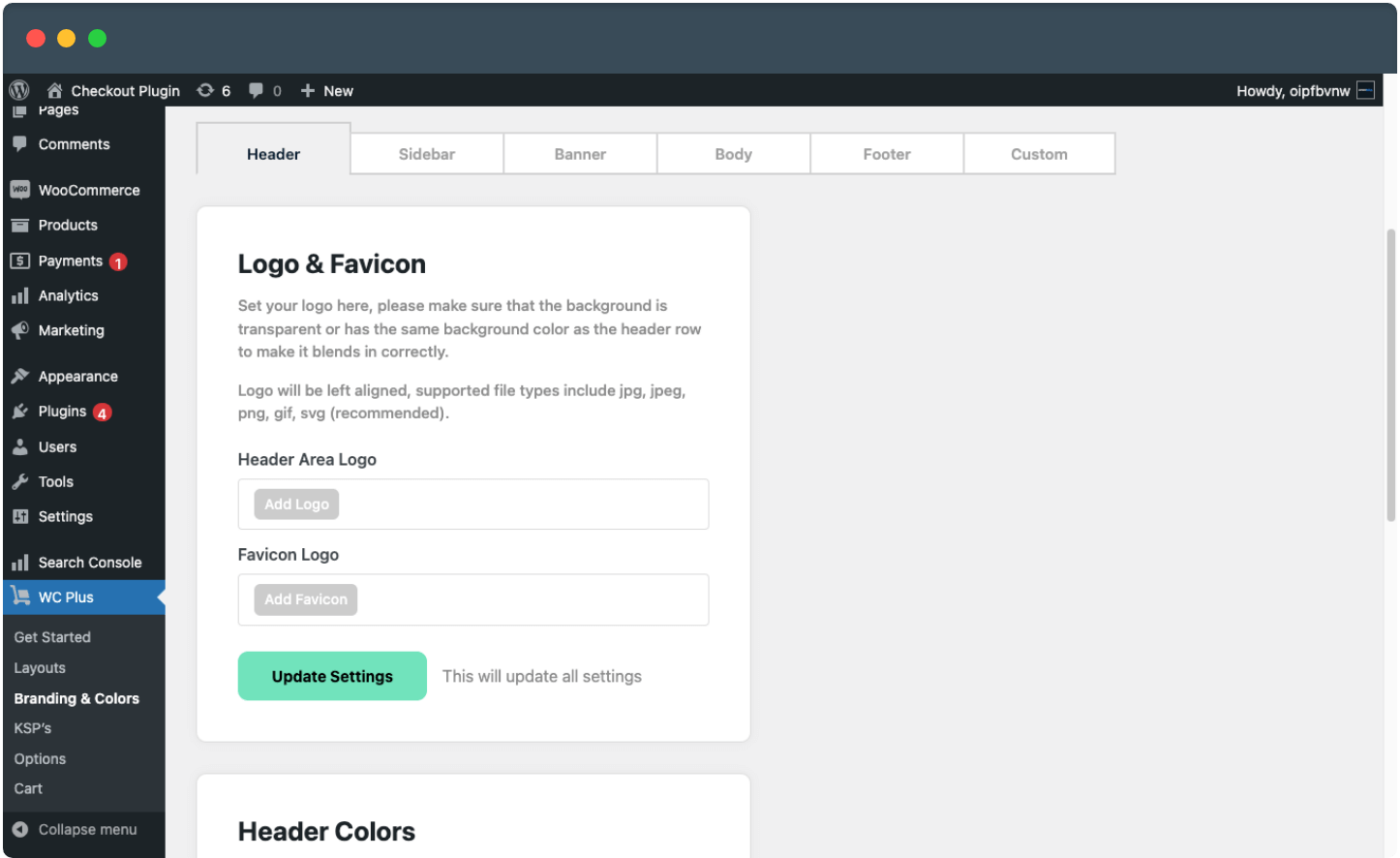Click the Add Favicon button
Image resolution: width=1400 pixels, height=858 pixels.
pyautogui.click(x=306, y=599)
